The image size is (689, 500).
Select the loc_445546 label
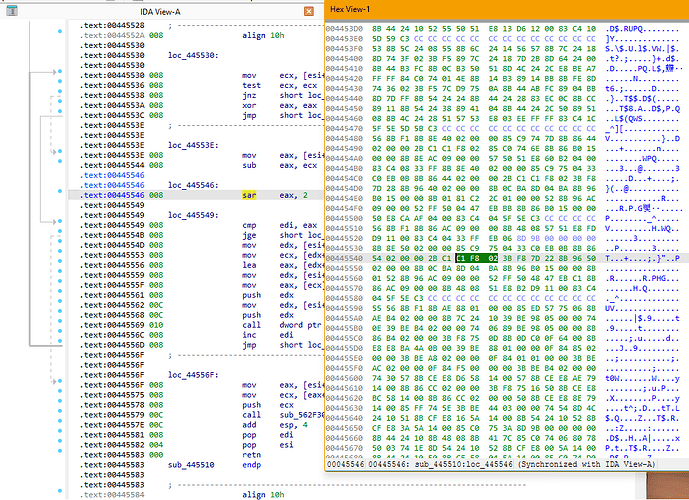pyautogui.click(x=193, y=185)
